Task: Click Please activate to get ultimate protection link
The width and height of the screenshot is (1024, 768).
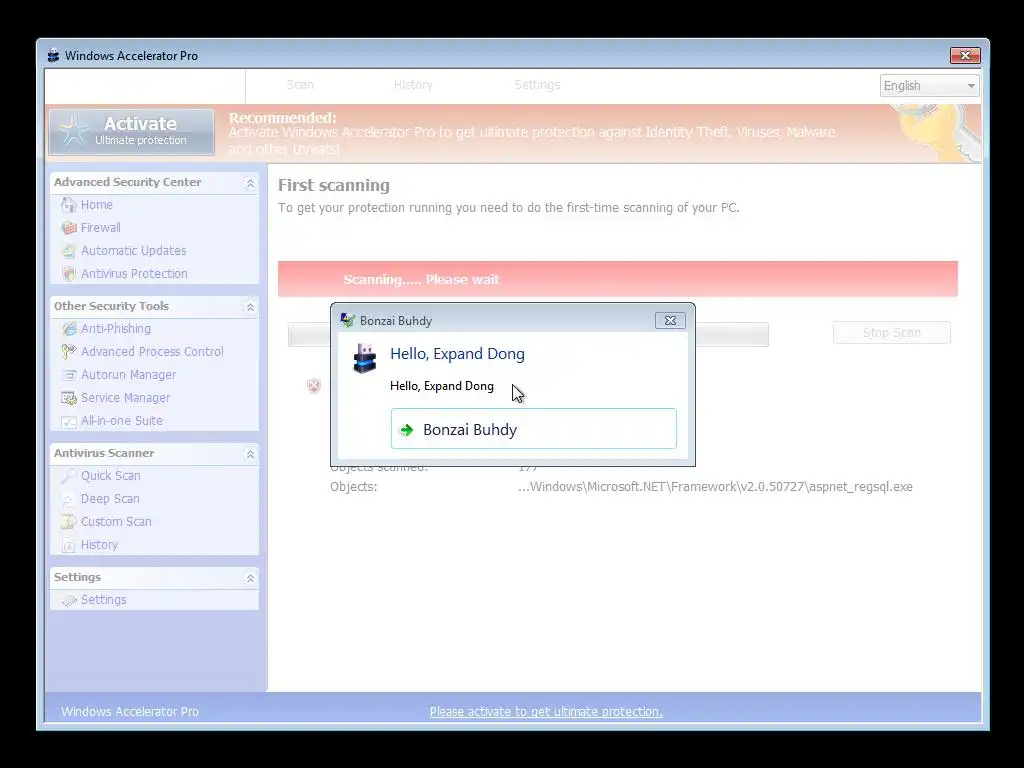Action: point(546,712)
